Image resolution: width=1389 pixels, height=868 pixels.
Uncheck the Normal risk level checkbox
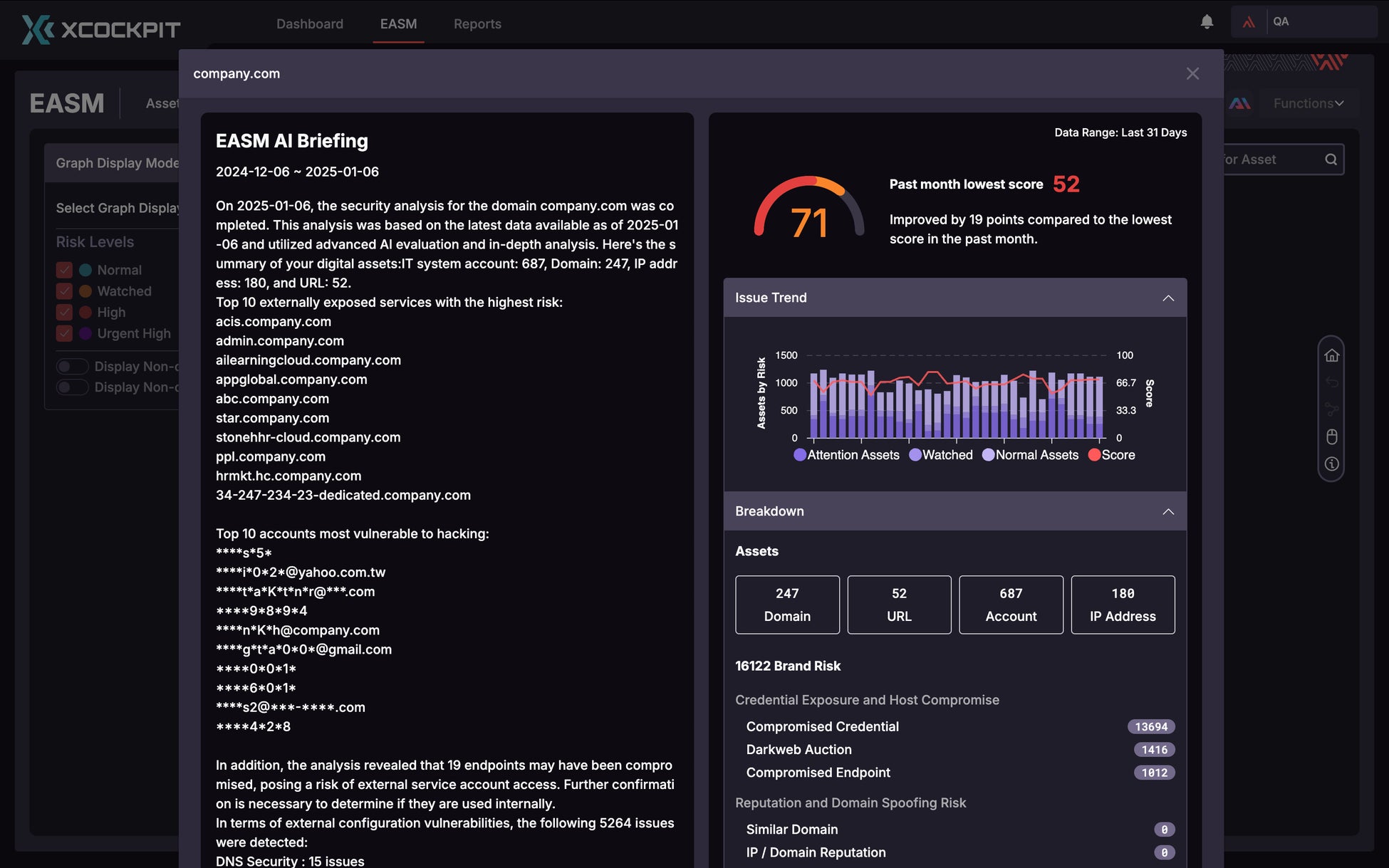click(x=65, y=270)
